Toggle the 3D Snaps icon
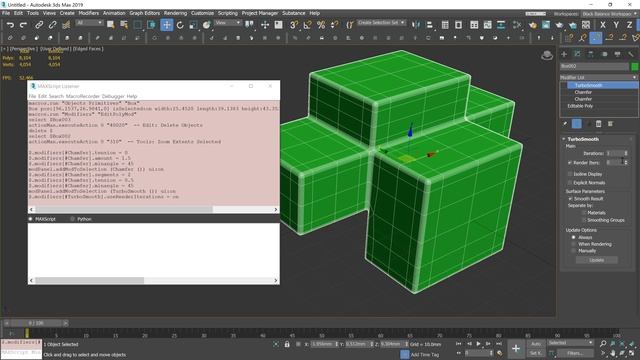 (293, 25)
